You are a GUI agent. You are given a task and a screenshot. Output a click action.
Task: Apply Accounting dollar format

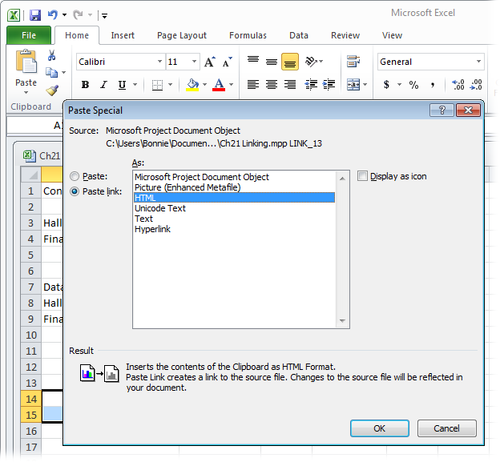tap(387, 85)
